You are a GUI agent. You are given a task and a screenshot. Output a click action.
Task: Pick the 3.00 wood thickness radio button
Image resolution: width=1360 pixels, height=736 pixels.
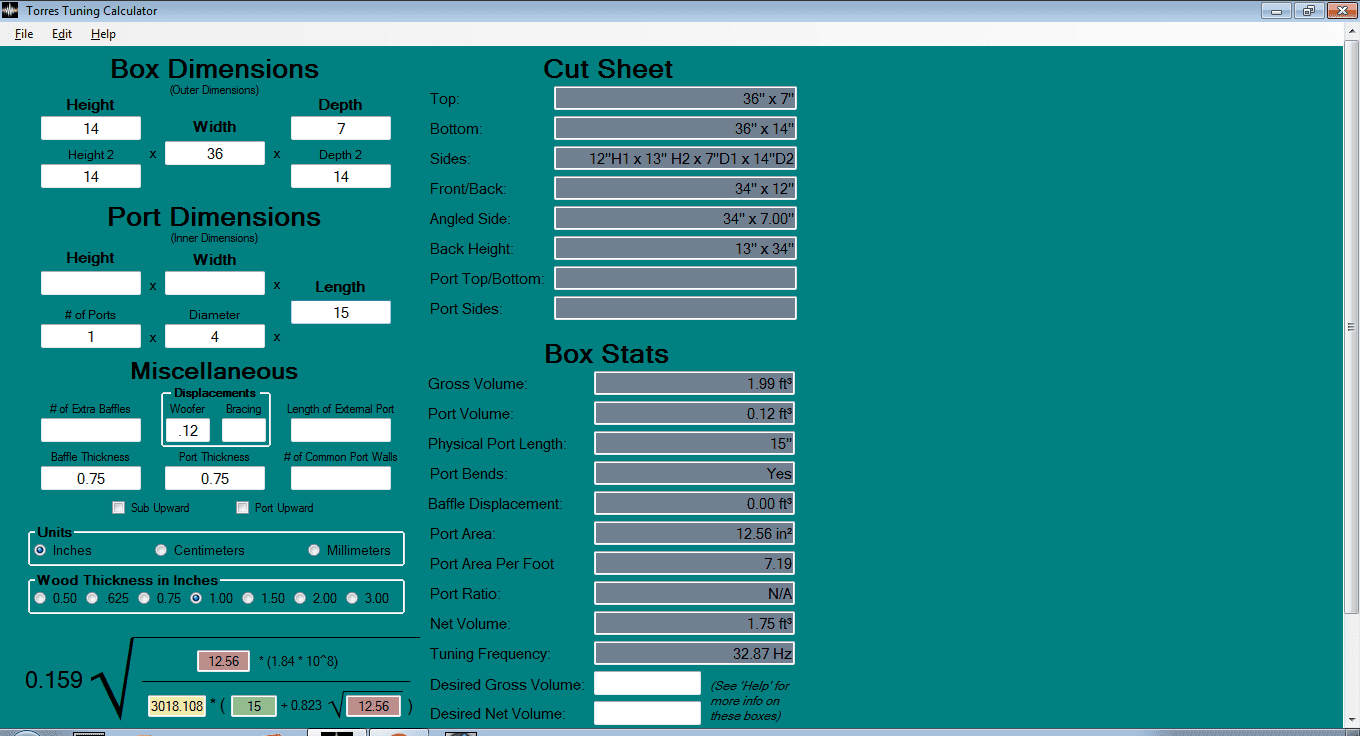352,598
